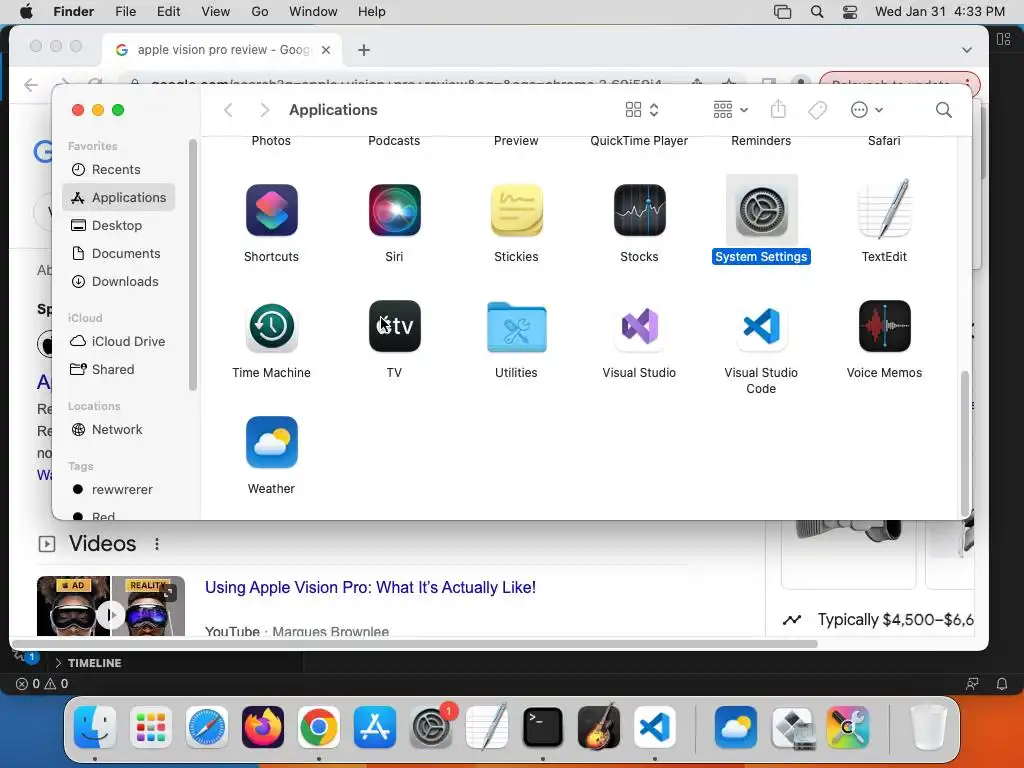The width and height of the screenshot is (1024, 768).
Task: Select the Visual Studio Code icon in Finder
Action: pos(761,326)
